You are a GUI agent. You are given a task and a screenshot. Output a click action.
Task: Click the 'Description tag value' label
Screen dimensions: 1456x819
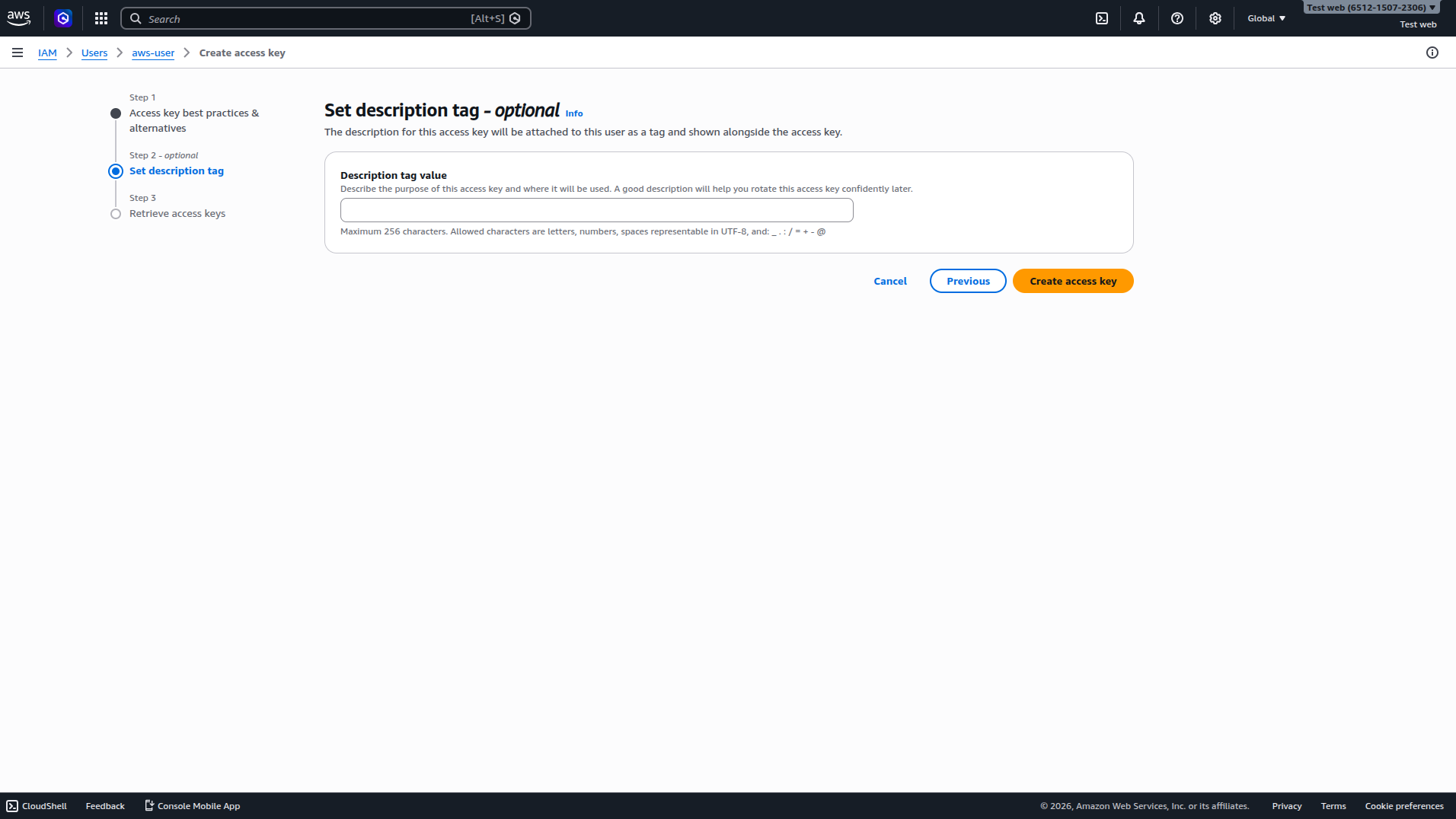(x=394, y=175)
